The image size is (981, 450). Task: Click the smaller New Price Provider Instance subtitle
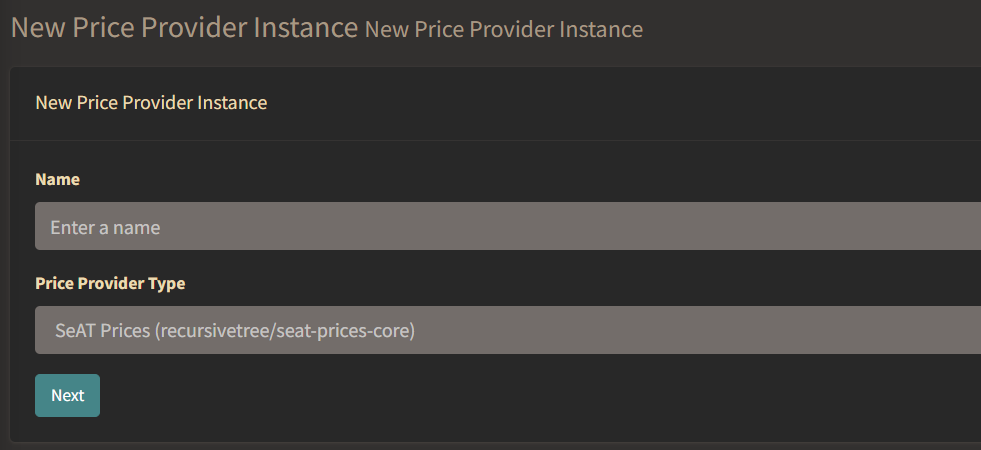coord(503,29)
